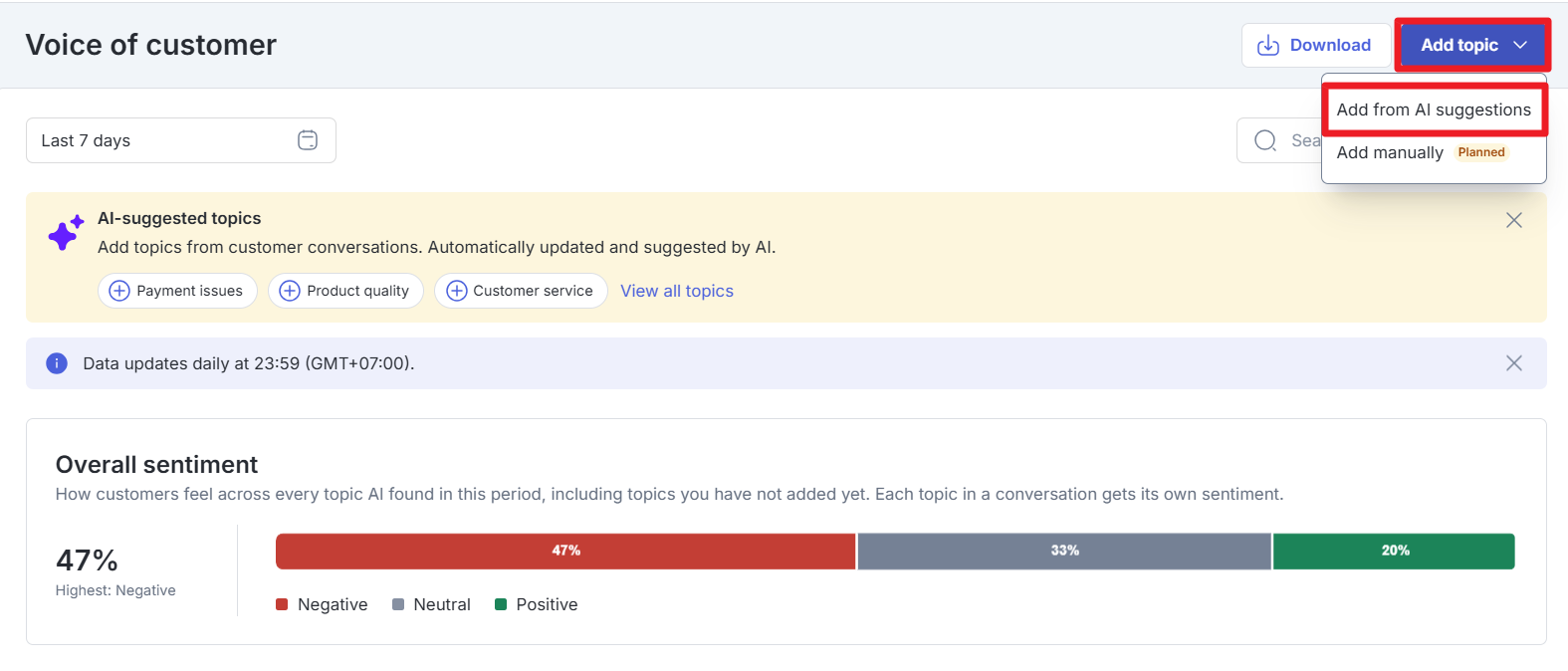Click the plus icon on Payment issues
This screenshot has height=671, width=1568.
coord(119,291)
